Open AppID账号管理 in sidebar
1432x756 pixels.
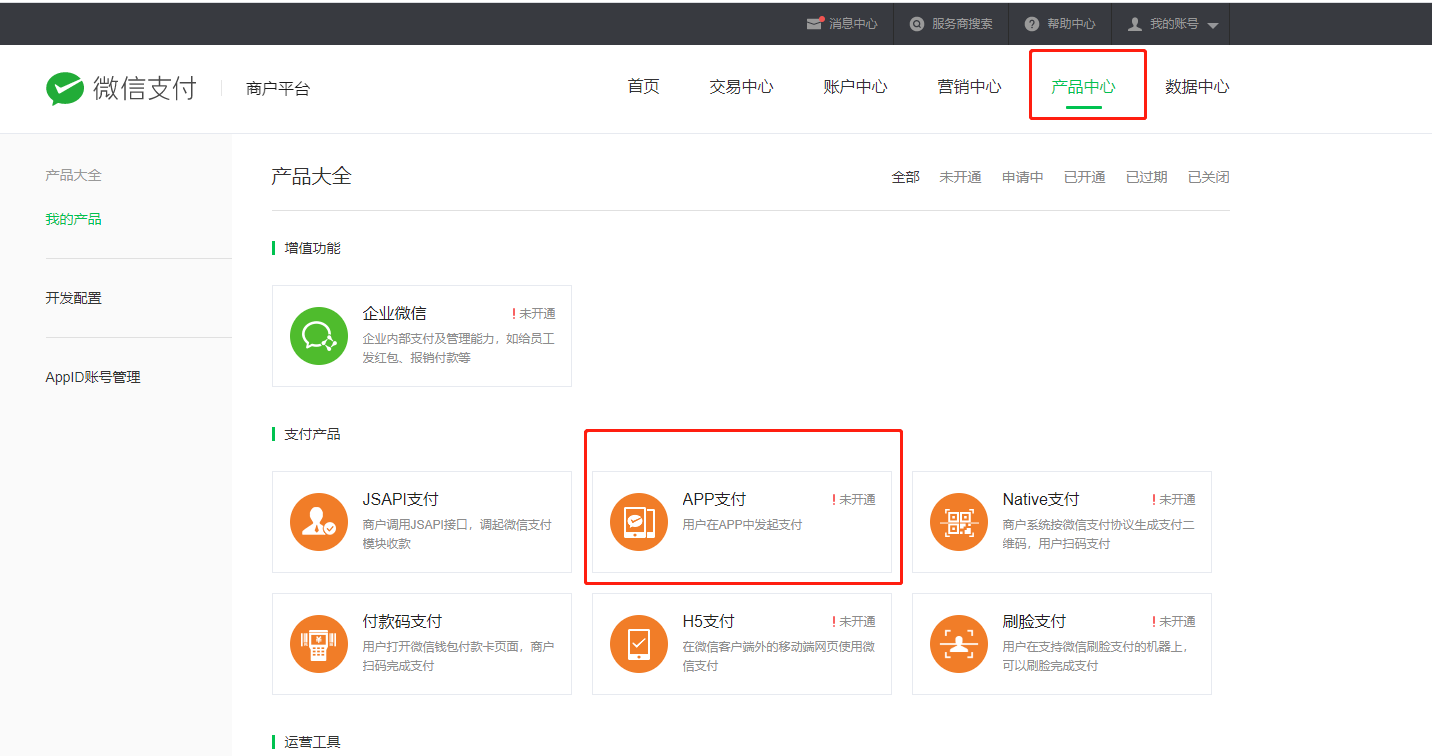93,377
